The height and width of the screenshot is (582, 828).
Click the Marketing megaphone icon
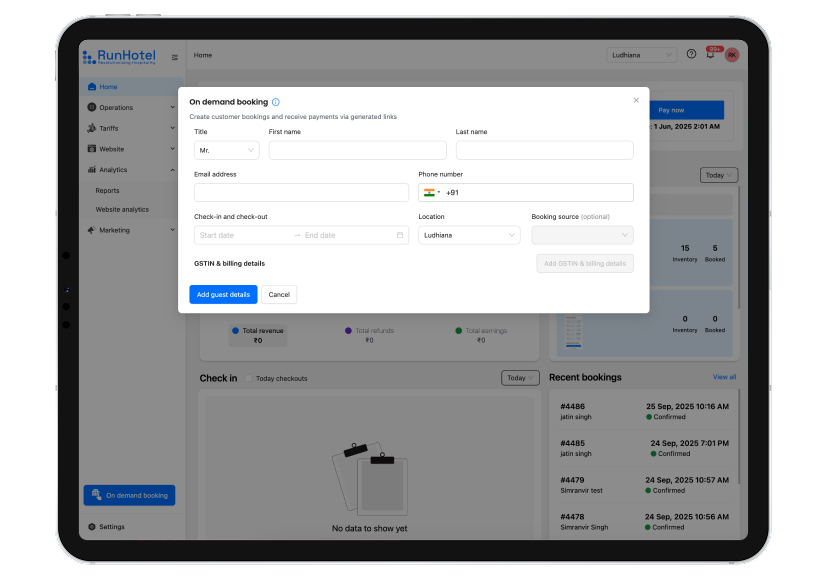coord(91,230)
